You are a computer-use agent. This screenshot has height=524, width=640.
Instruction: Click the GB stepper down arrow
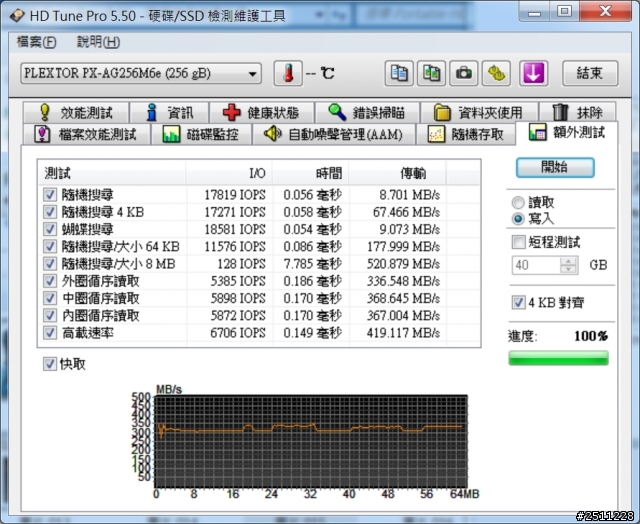569,269
